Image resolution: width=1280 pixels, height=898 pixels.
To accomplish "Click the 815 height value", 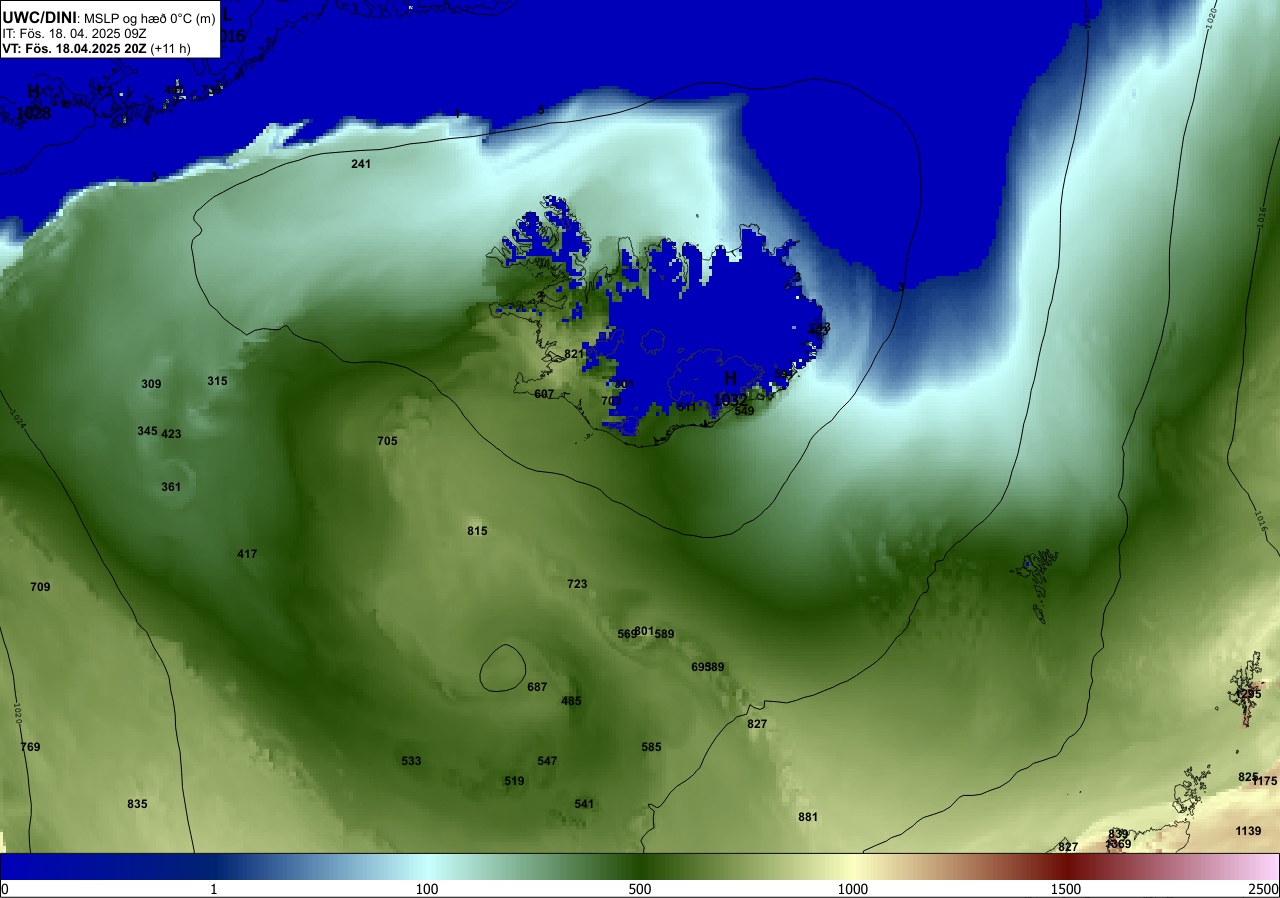I will (x=477, y=531).
